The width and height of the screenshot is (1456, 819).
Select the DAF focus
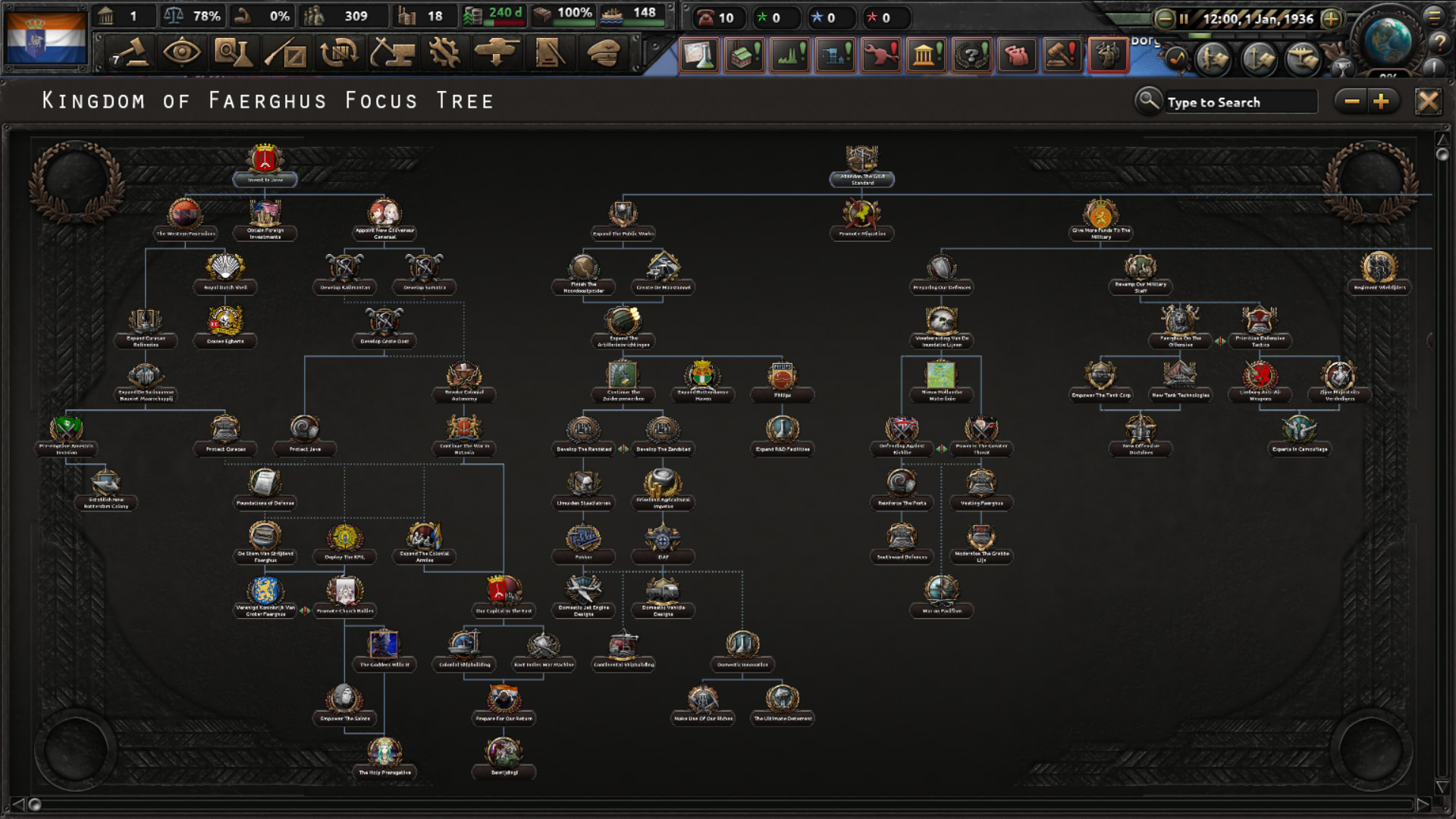coord(663,542)
